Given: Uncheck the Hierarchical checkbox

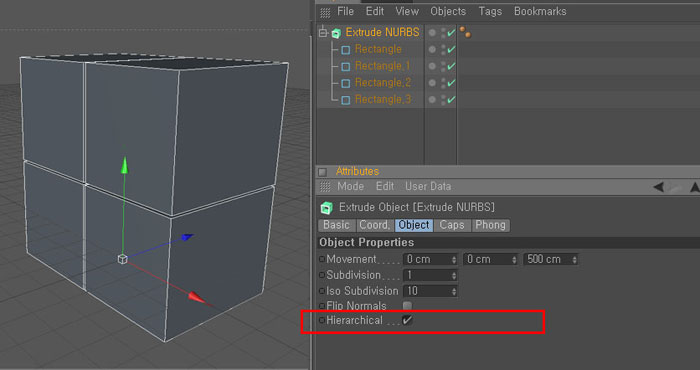Looking at the screenshot, I should (407, 320).
